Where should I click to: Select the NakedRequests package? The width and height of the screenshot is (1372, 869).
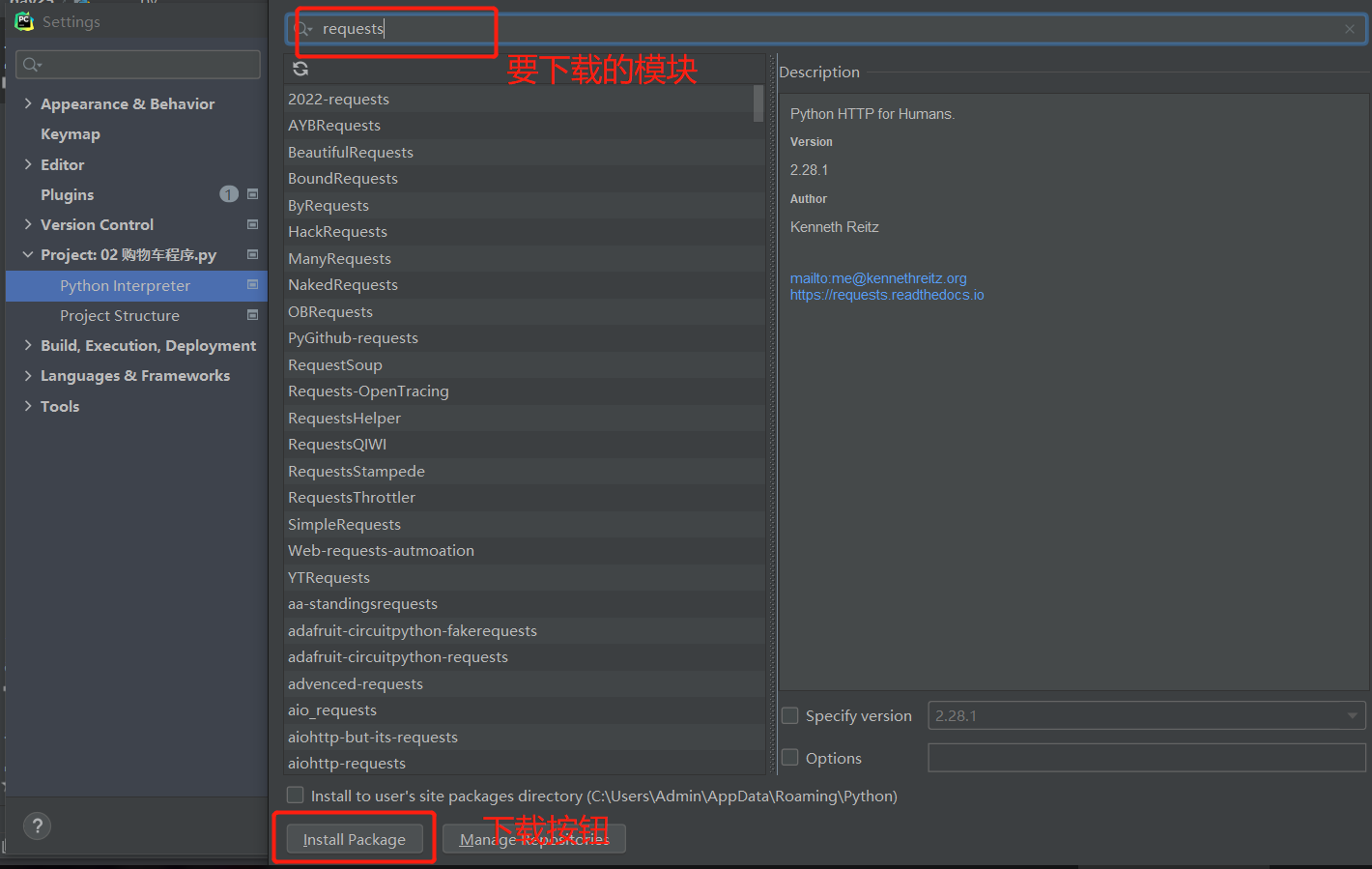[x=525, y=285]
